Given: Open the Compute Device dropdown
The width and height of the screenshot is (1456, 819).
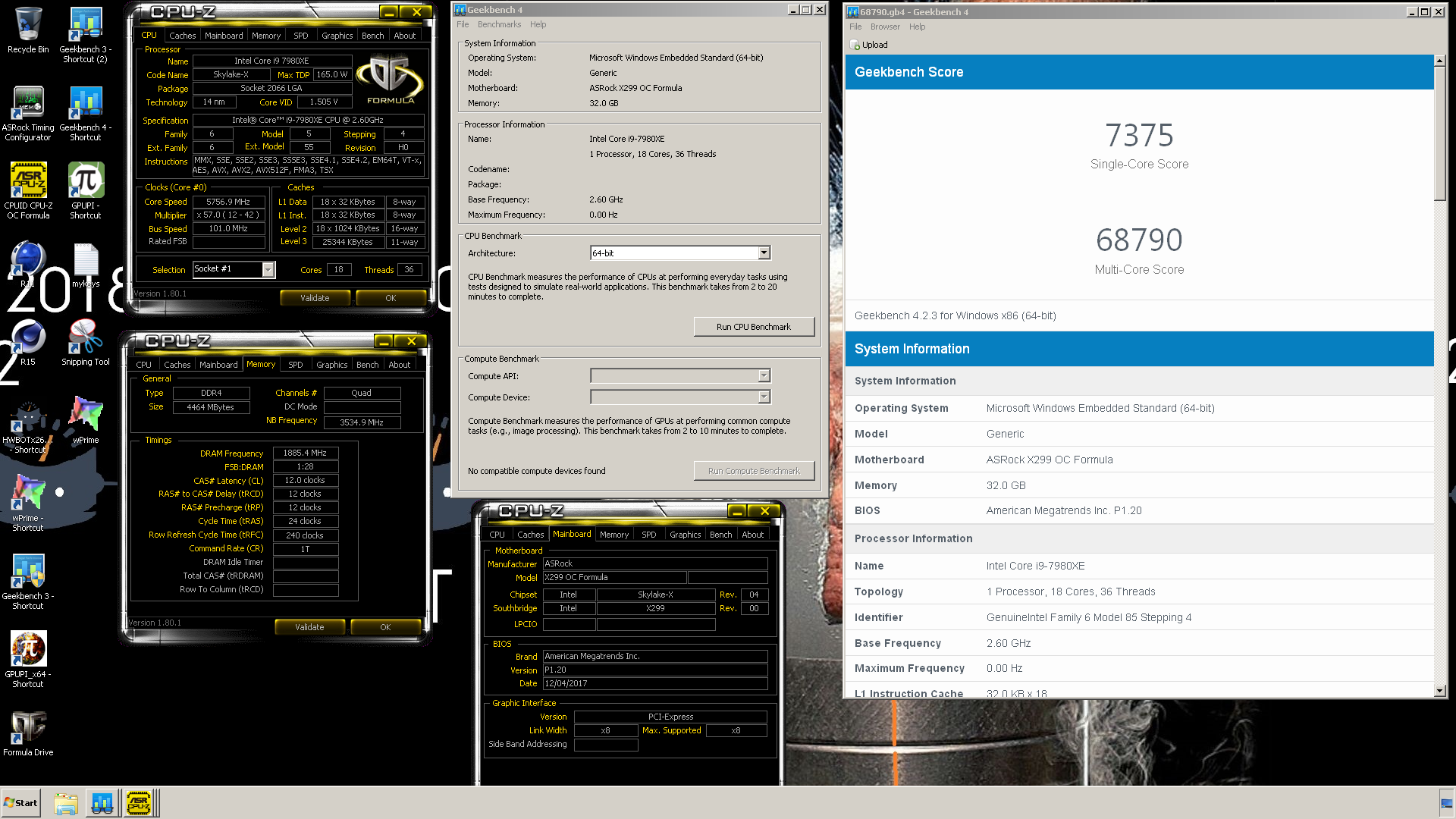Looking at the screenshot, I should click(764, 397).
